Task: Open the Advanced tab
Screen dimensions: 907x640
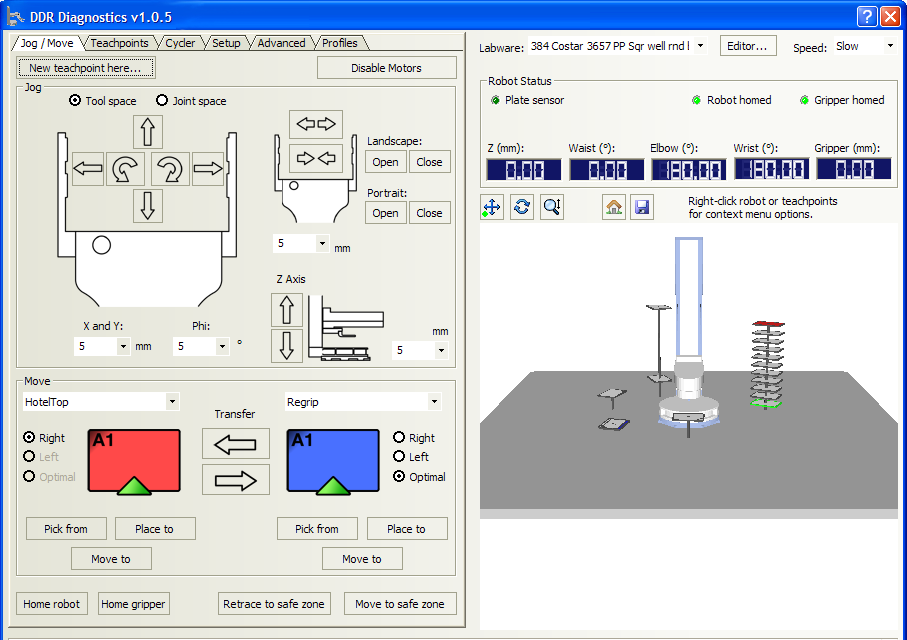Action: [x=281, y=43]
